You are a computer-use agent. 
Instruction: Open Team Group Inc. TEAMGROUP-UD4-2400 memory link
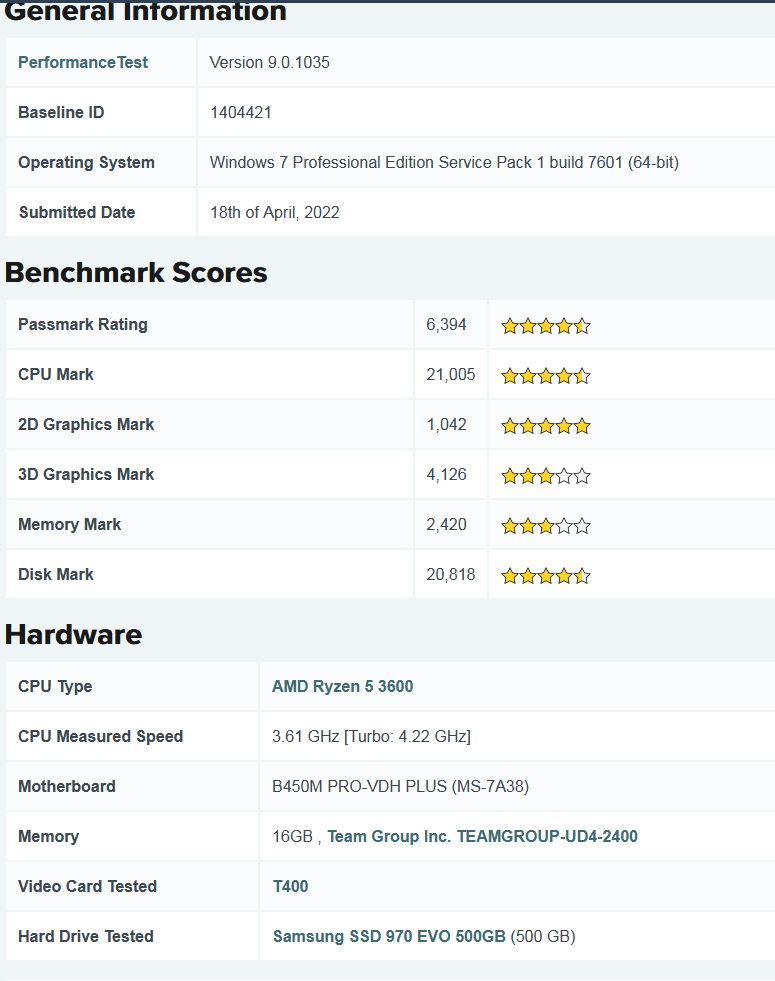(482, 836)
